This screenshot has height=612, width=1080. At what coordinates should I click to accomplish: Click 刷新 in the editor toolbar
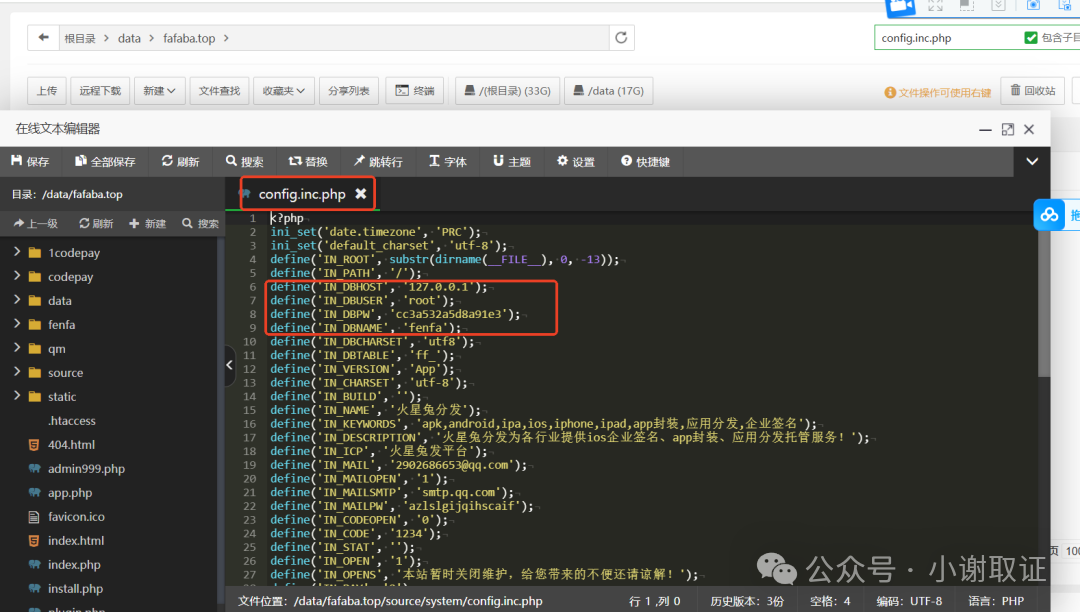pos(180,162)
